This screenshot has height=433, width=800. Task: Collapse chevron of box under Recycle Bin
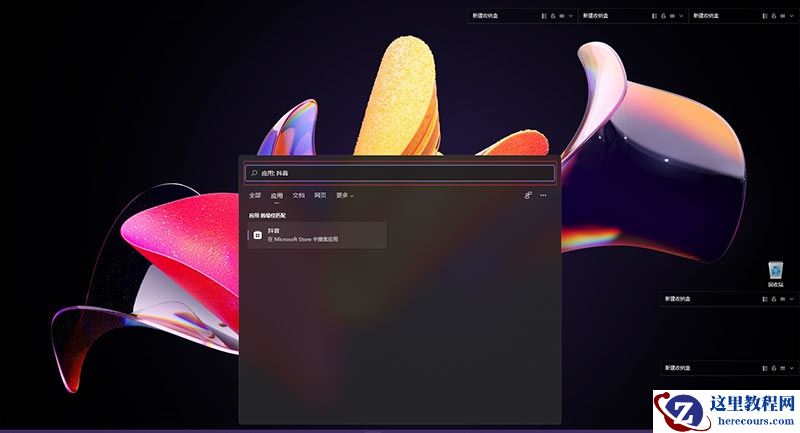tap(791, 299)
